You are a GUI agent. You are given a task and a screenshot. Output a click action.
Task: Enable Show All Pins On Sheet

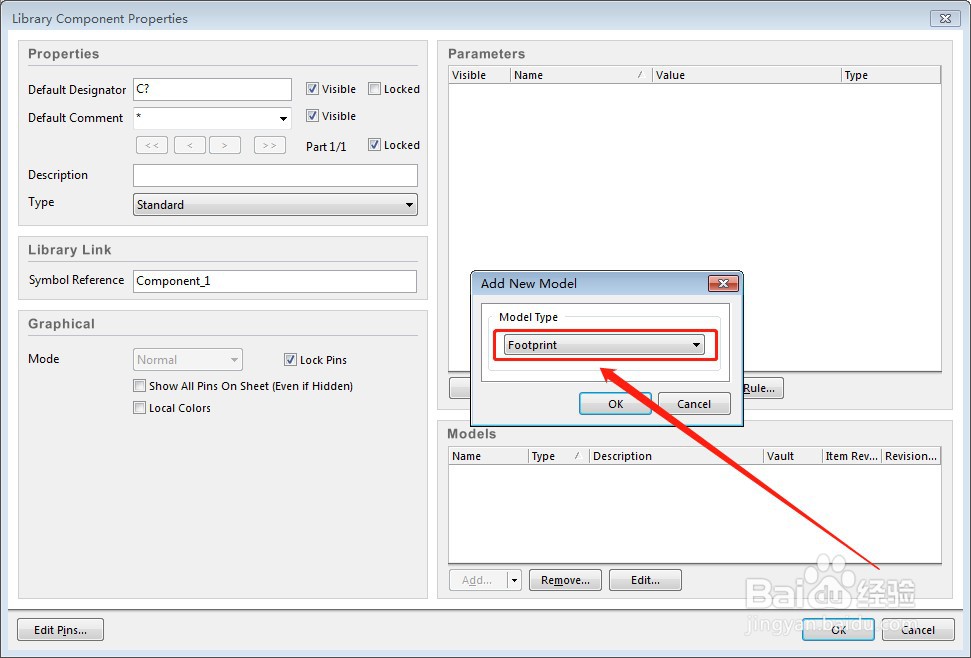[139, 386]
